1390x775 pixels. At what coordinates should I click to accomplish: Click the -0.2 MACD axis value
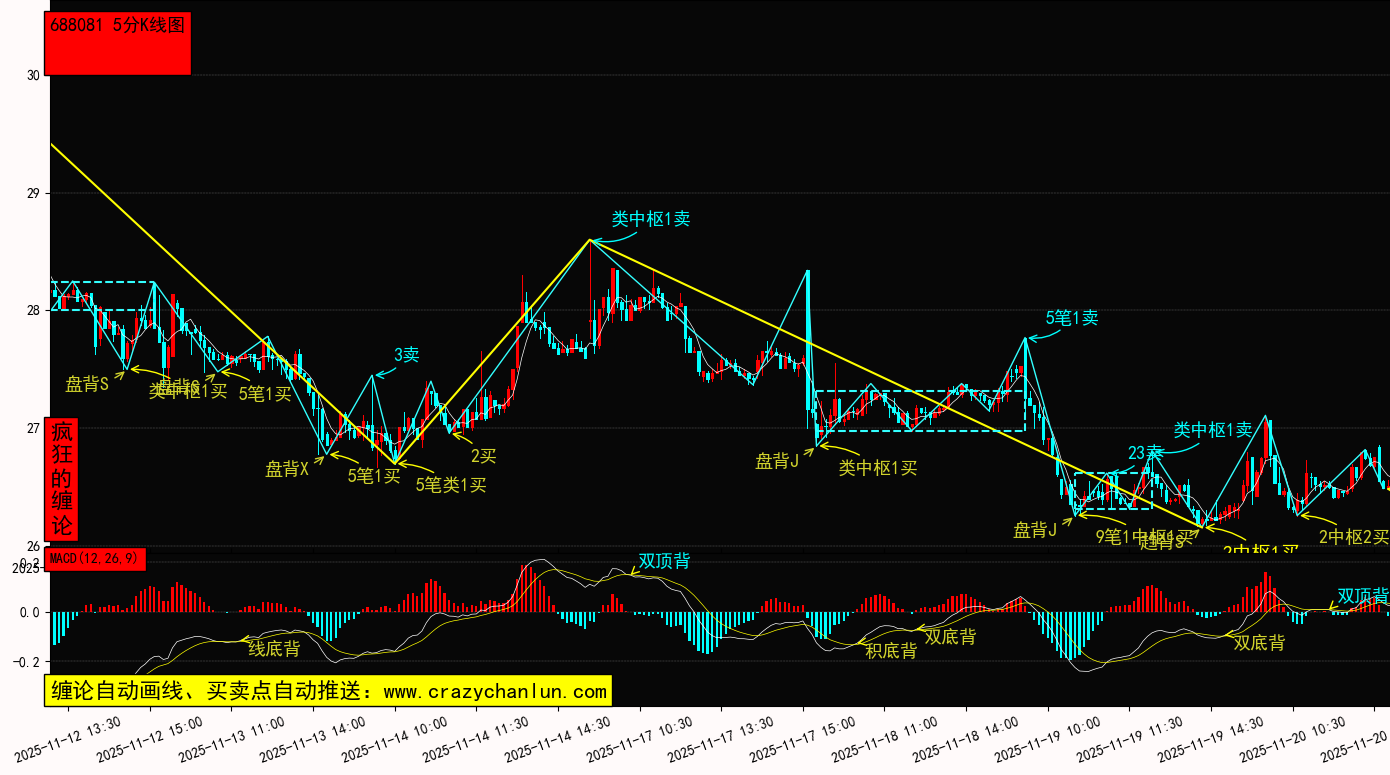coord(27,661)
